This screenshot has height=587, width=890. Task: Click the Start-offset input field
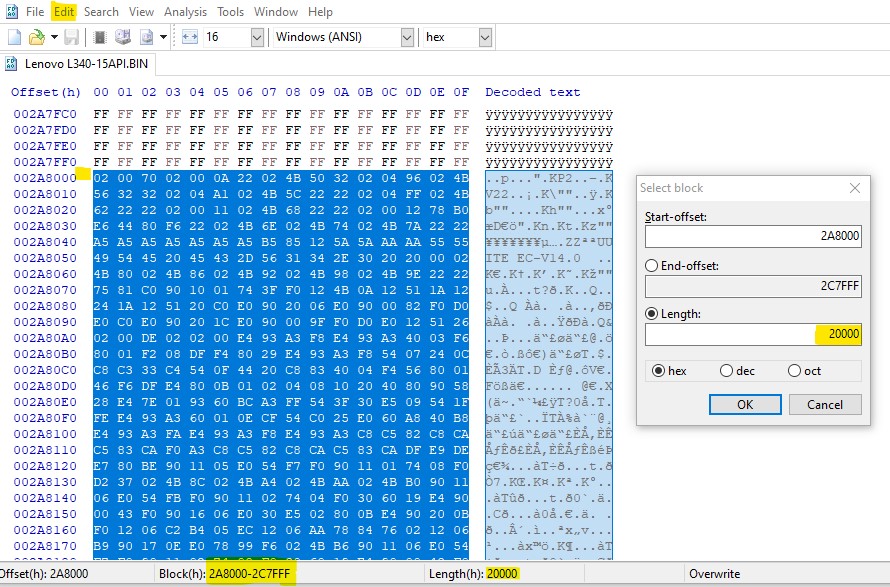click(752, 237)
